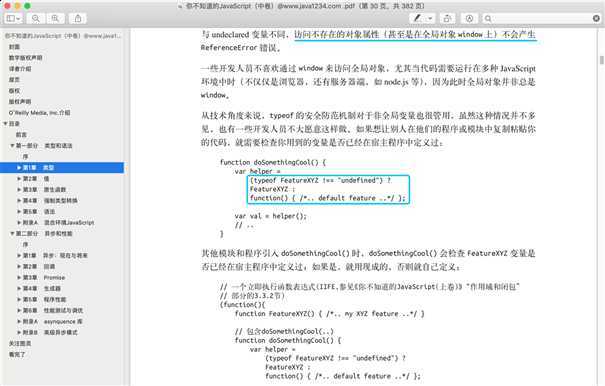Select the sidebar header with the PDF file name
The width and height of the screenshot is (605, 386).
pyautogui.click(x=63, y=36)
